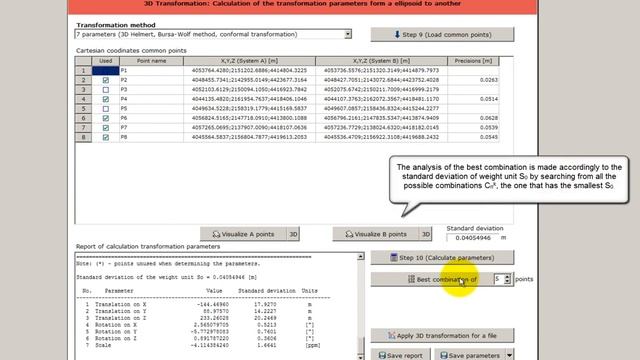This screenshot has height=360, width=640.
Task: Click System A coordinates of P1
Action: click(x=249, y=71)
